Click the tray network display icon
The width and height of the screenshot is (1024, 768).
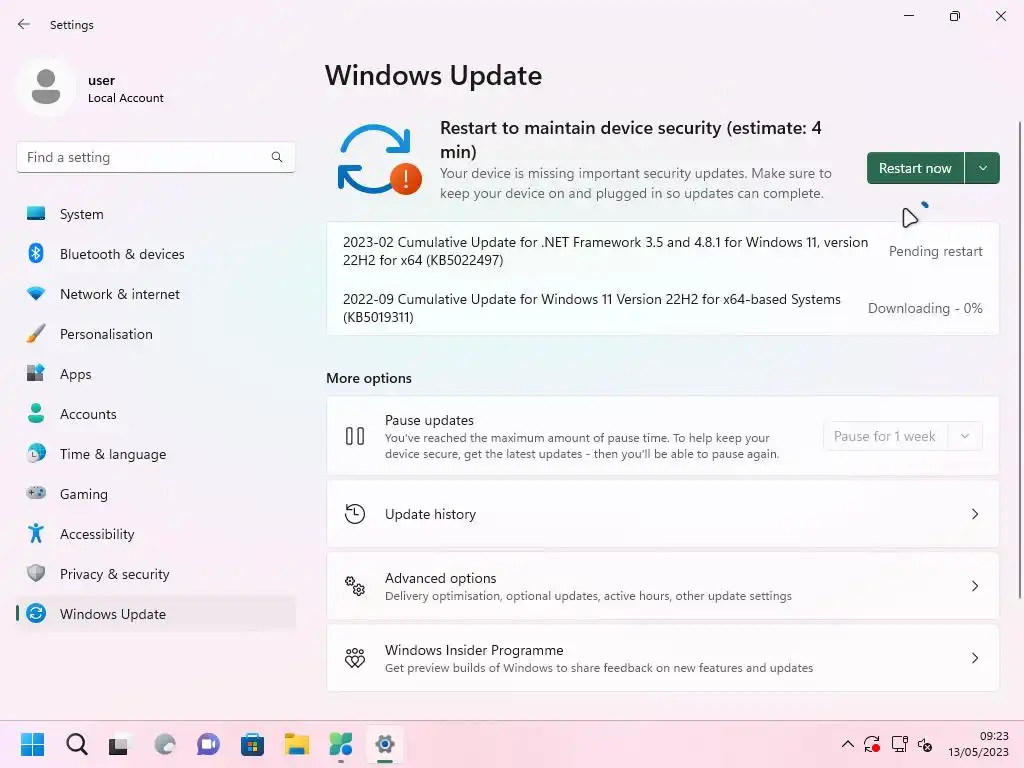899,744
